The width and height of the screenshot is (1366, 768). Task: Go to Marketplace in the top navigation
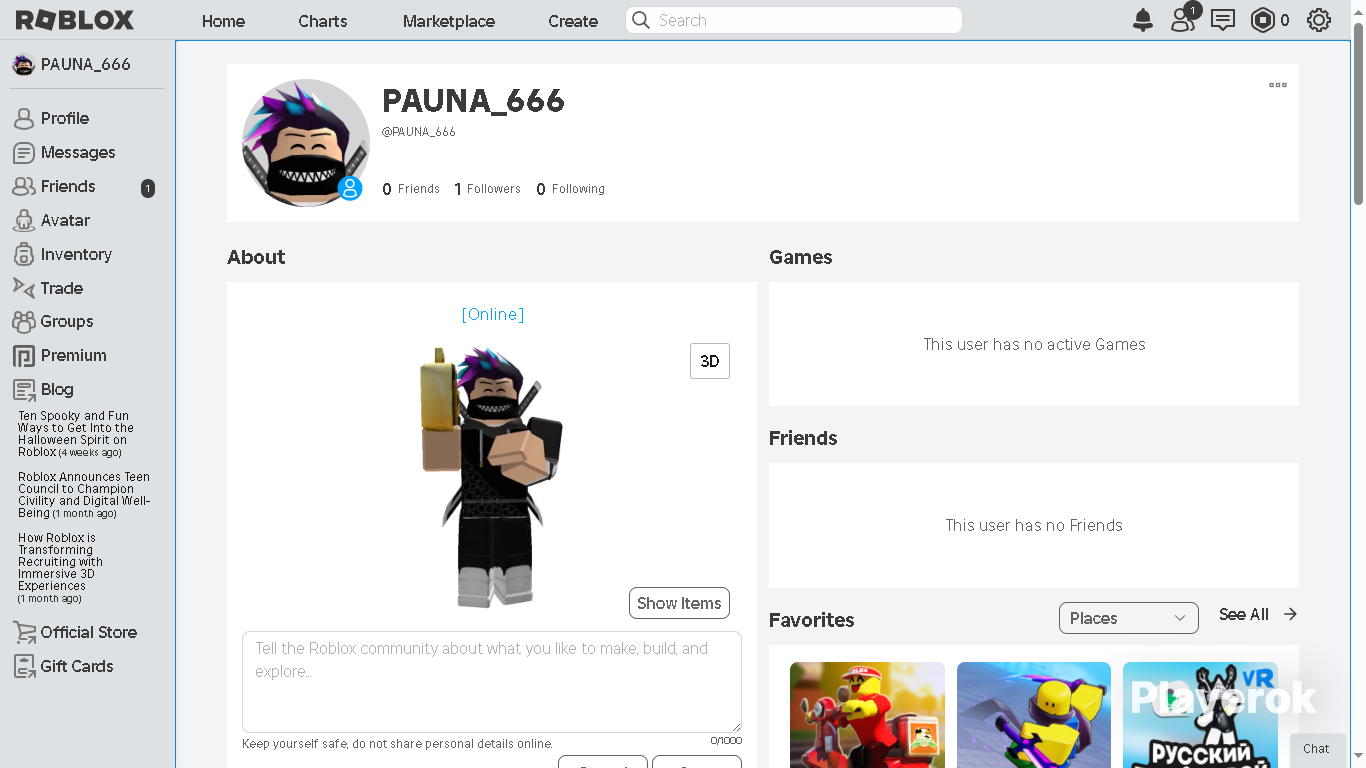pos(449,21)
